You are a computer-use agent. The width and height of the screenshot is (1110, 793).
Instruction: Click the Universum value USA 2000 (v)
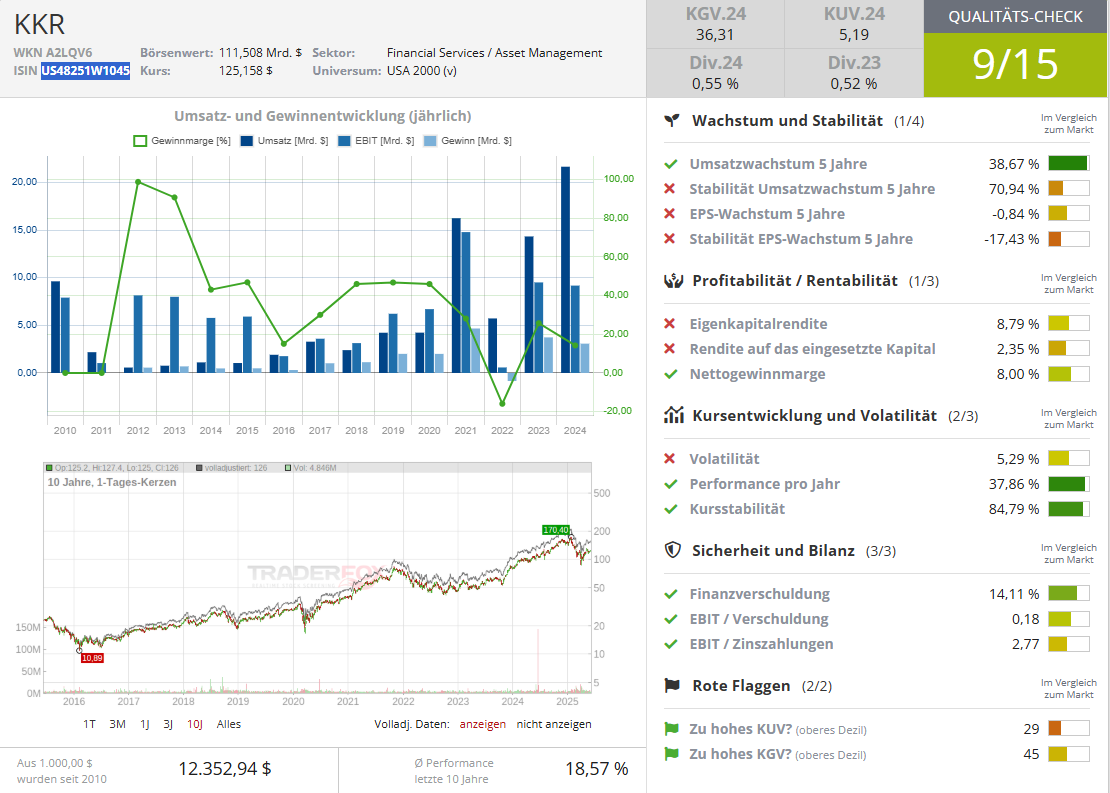click(421, 71)
